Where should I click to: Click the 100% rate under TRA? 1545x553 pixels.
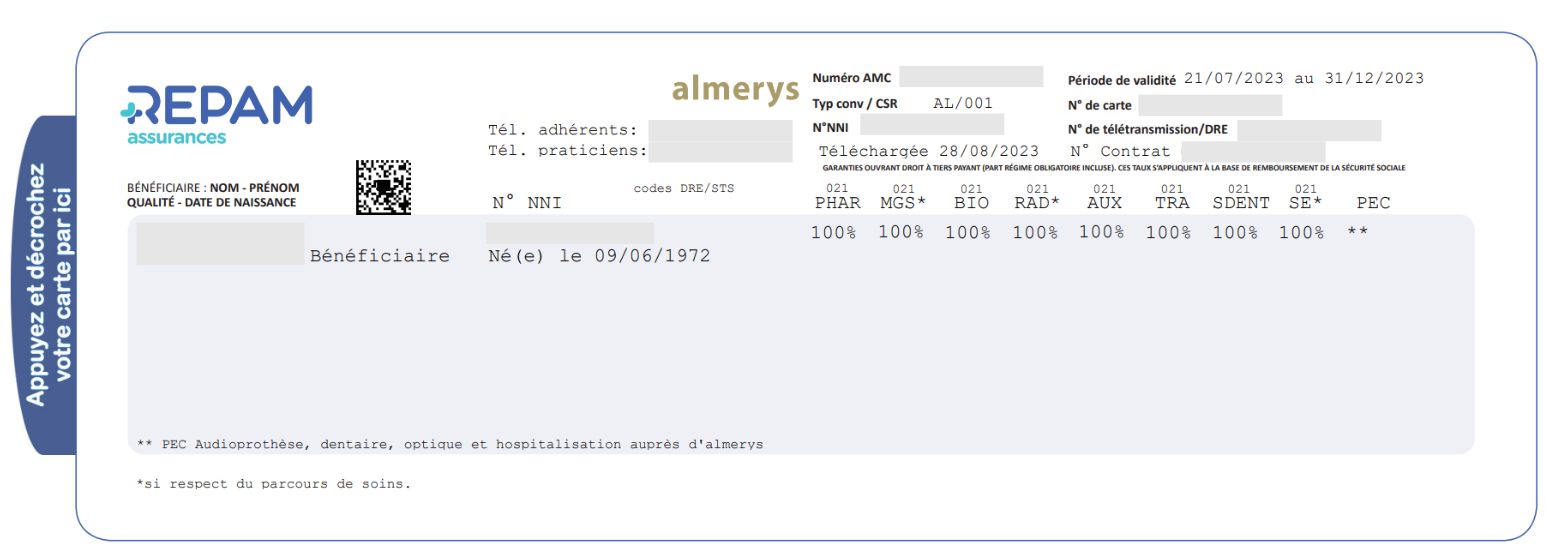1169,233
